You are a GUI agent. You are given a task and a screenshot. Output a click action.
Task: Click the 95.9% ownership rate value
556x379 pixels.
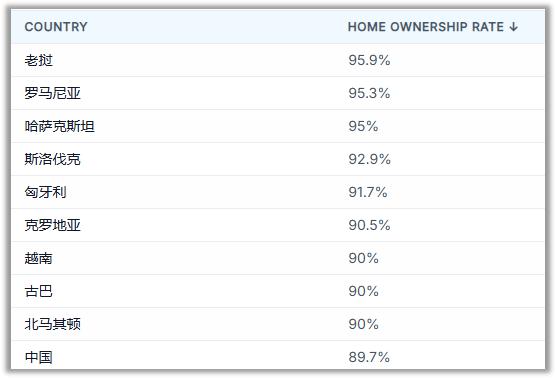tap(369, 60)
